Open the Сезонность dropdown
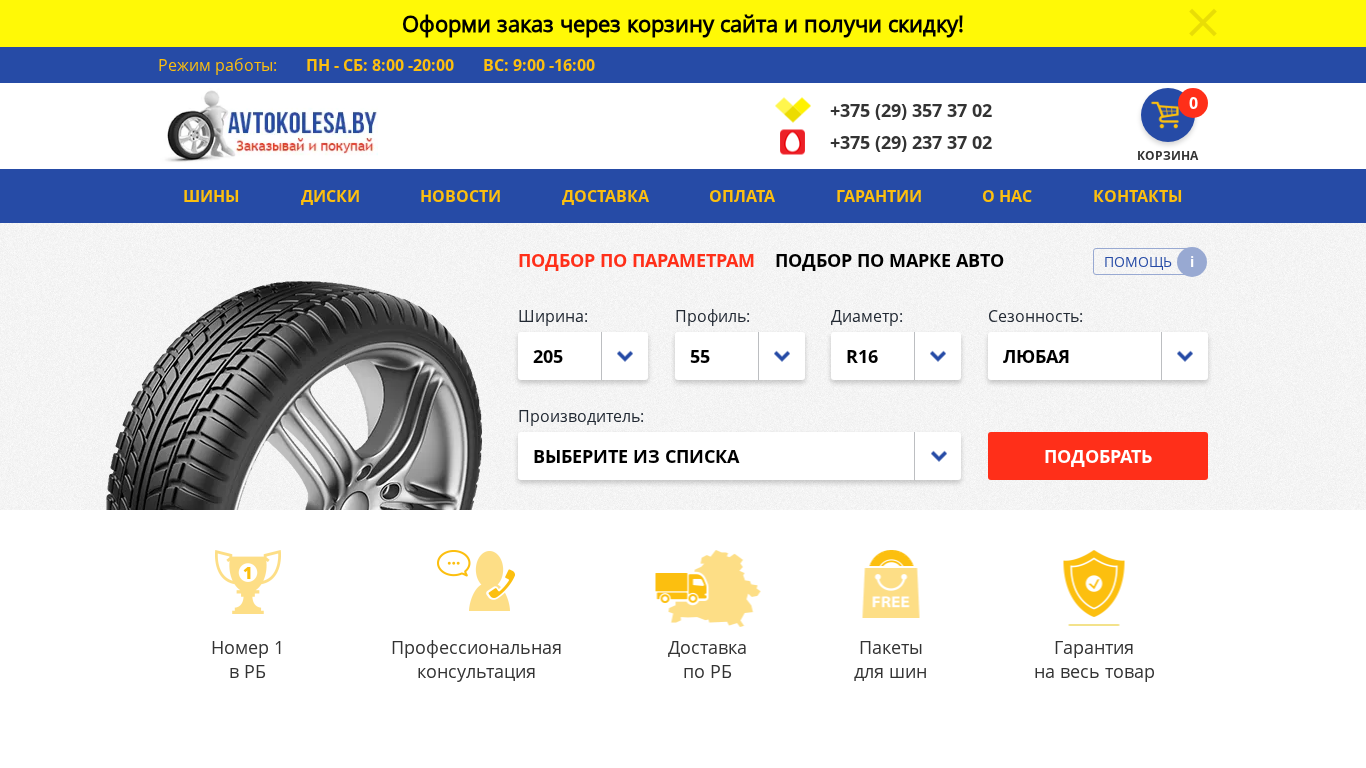 (x=1098, y=356)
